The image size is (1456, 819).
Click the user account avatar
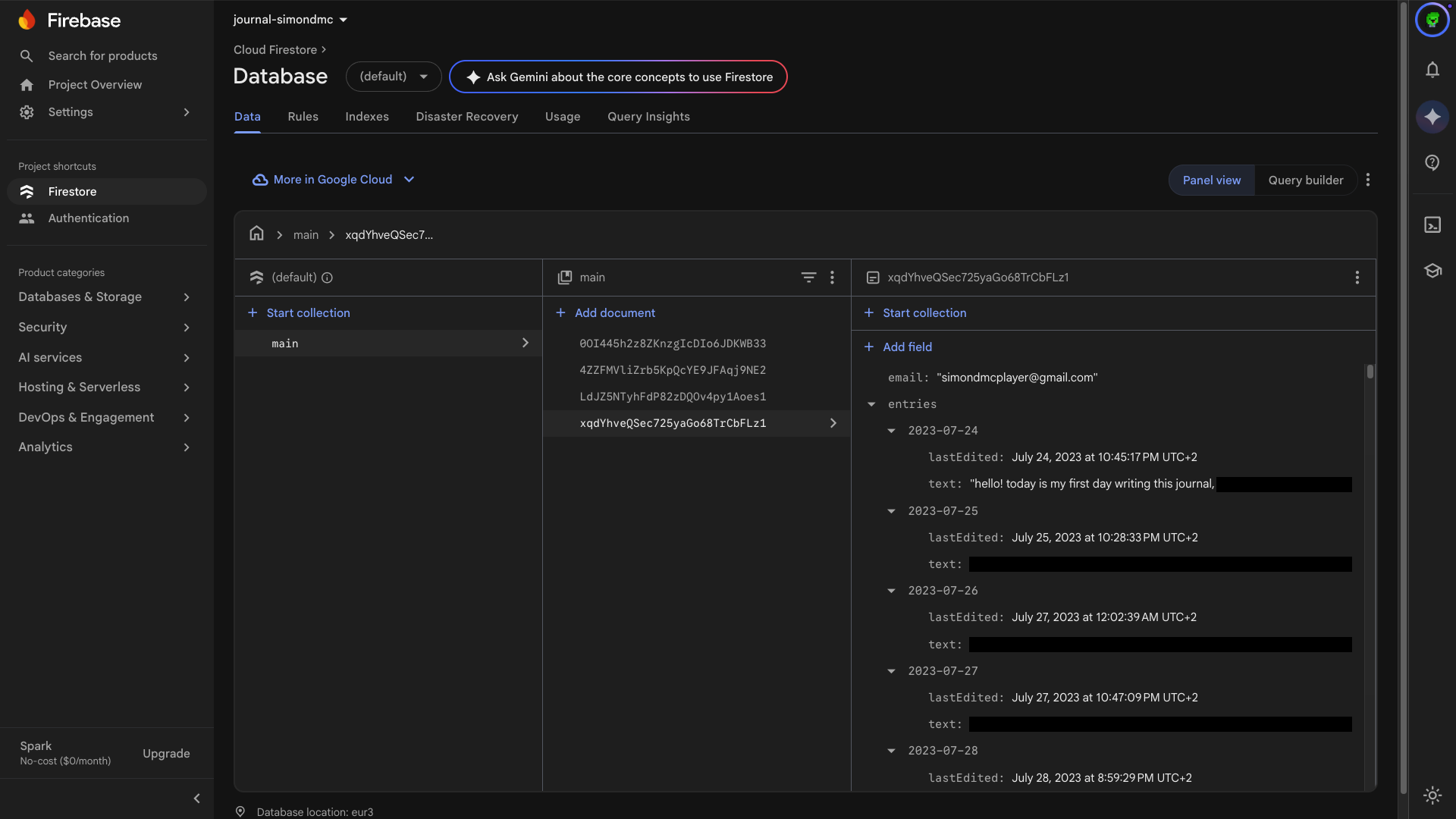(x=1432, y=20)
